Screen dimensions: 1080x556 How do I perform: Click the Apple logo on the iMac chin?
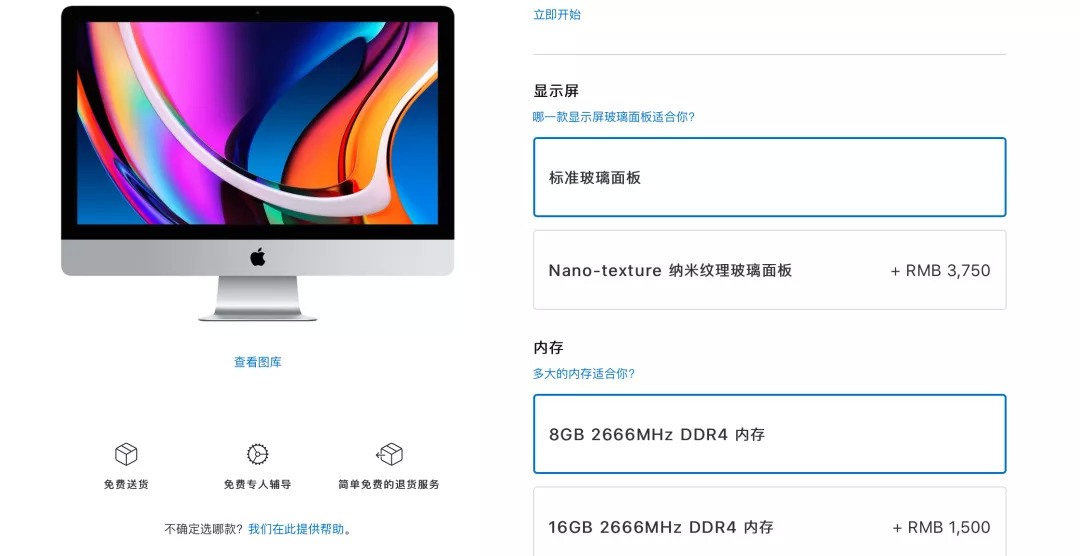click(258, 258)
